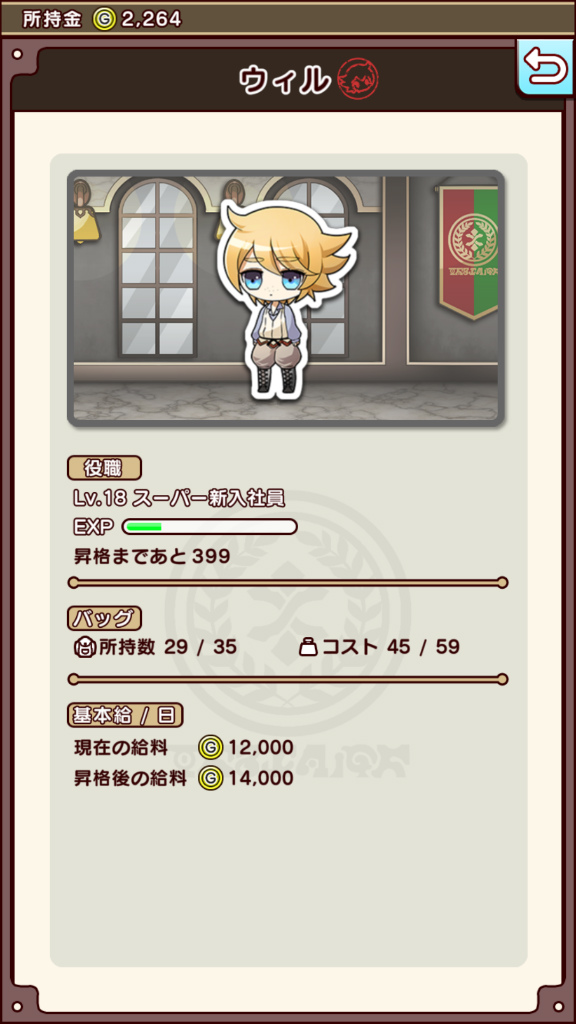The height and width of the screenshot is (1024, 576).
Task: Tap the gold coin icon next to 2,264
Action: (104, 20)
